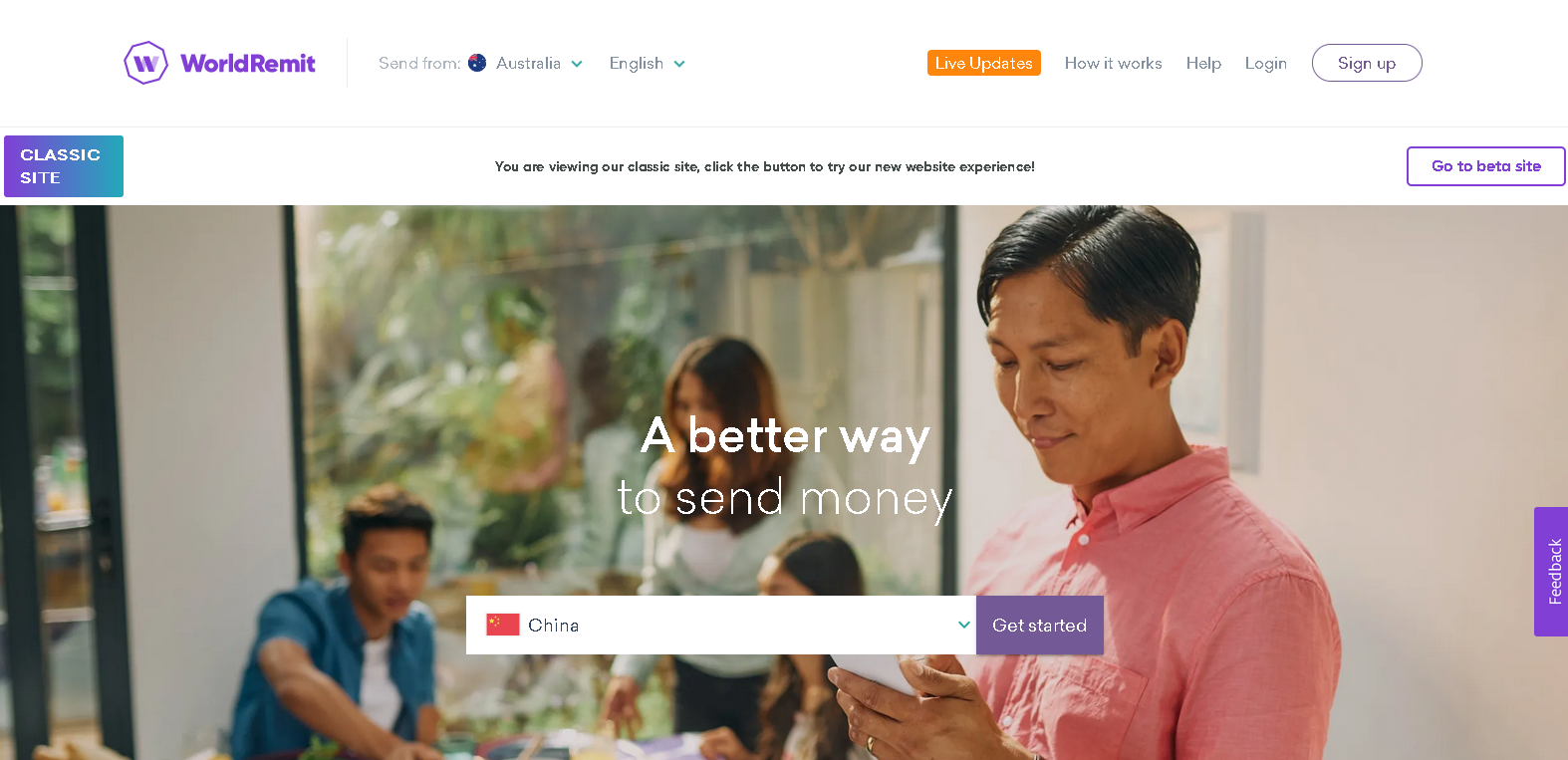Click the WorldRemit hexagon logo icon

[145, 63]
